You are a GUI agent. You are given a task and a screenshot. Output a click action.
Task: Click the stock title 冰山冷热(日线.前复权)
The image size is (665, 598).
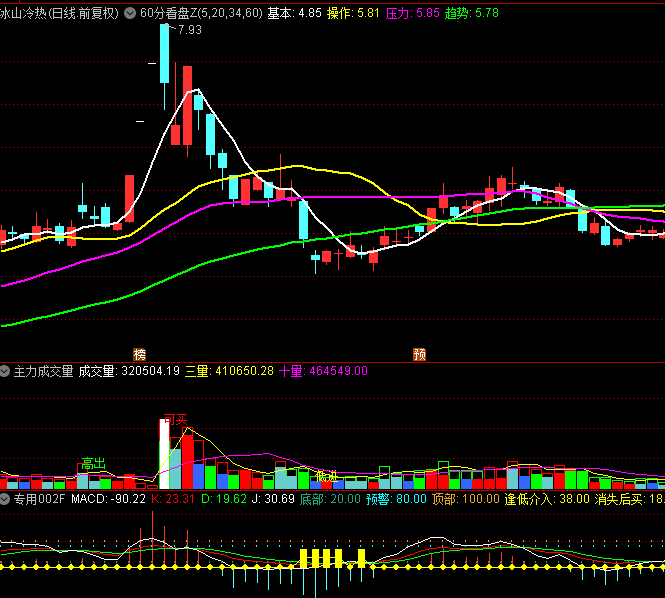tap(59, 14)
